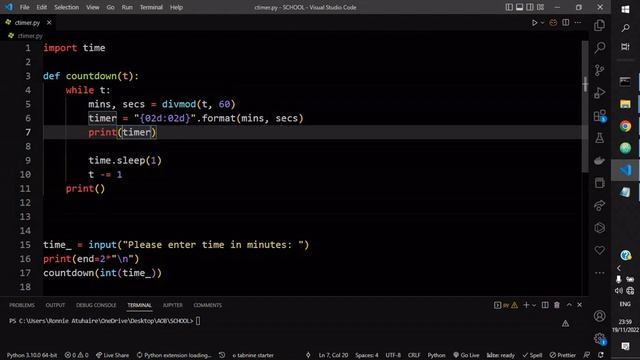Click Go Live in status bar
Viewport: 640px width, 360px height.
point(466,355)
